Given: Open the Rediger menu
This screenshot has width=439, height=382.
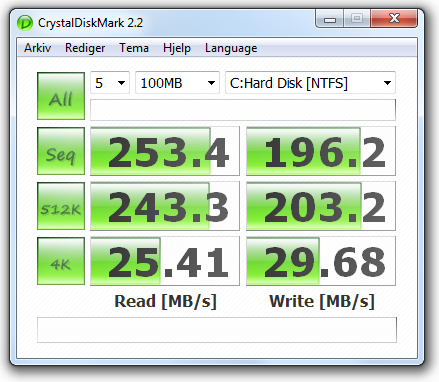Looking at the screenshot, I should click(x=85, y=48).
